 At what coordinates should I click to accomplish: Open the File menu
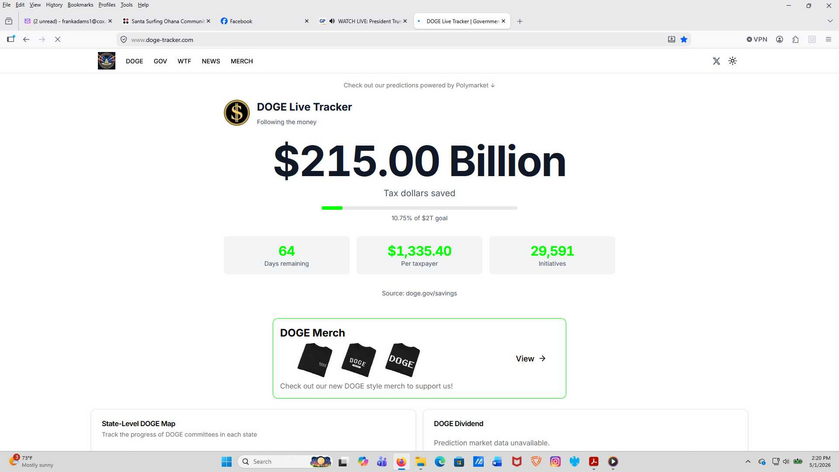point(6,5)
